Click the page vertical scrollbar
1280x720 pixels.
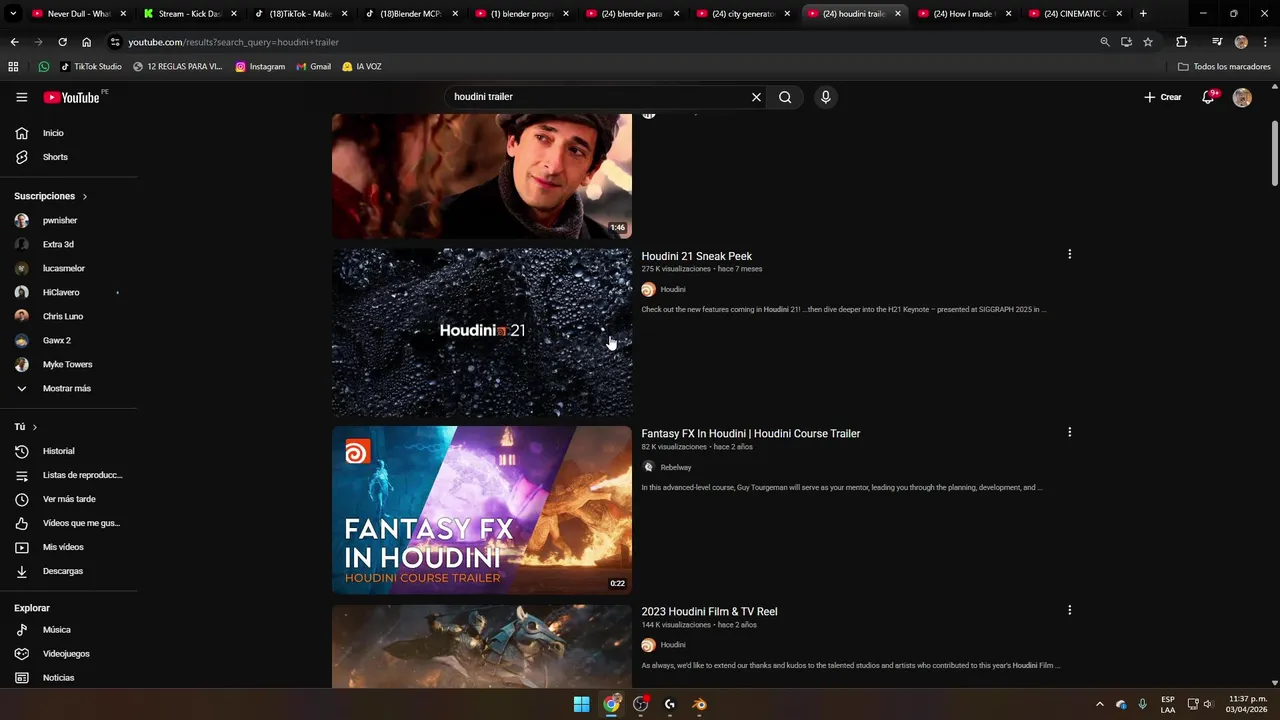coord(1274,152)
